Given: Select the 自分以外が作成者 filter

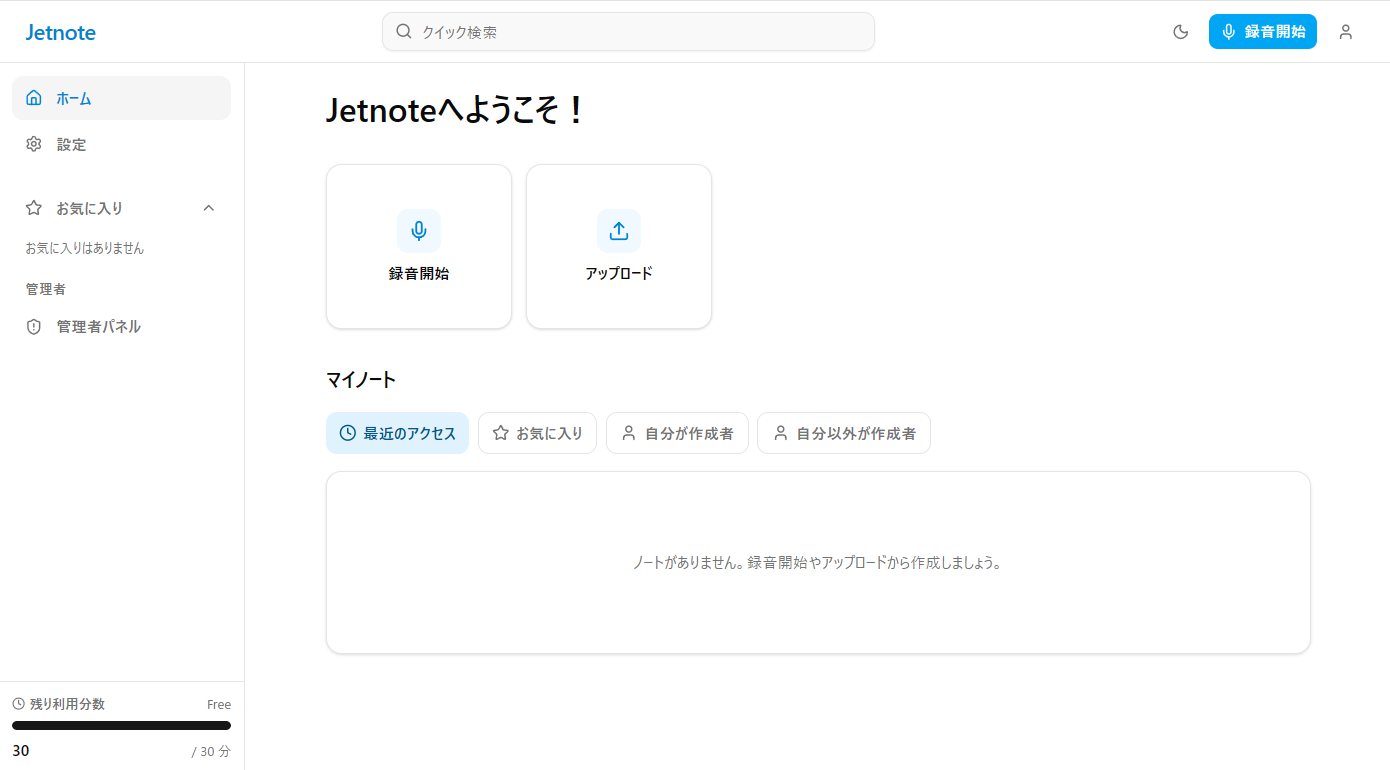Looking at the screenshot, I should pyautogui.click(x=843, y=432).
